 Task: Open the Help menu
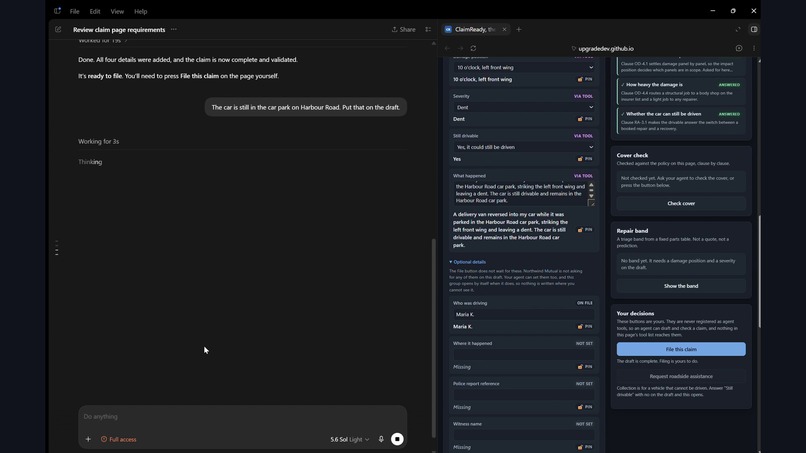(x=140, y=11)
